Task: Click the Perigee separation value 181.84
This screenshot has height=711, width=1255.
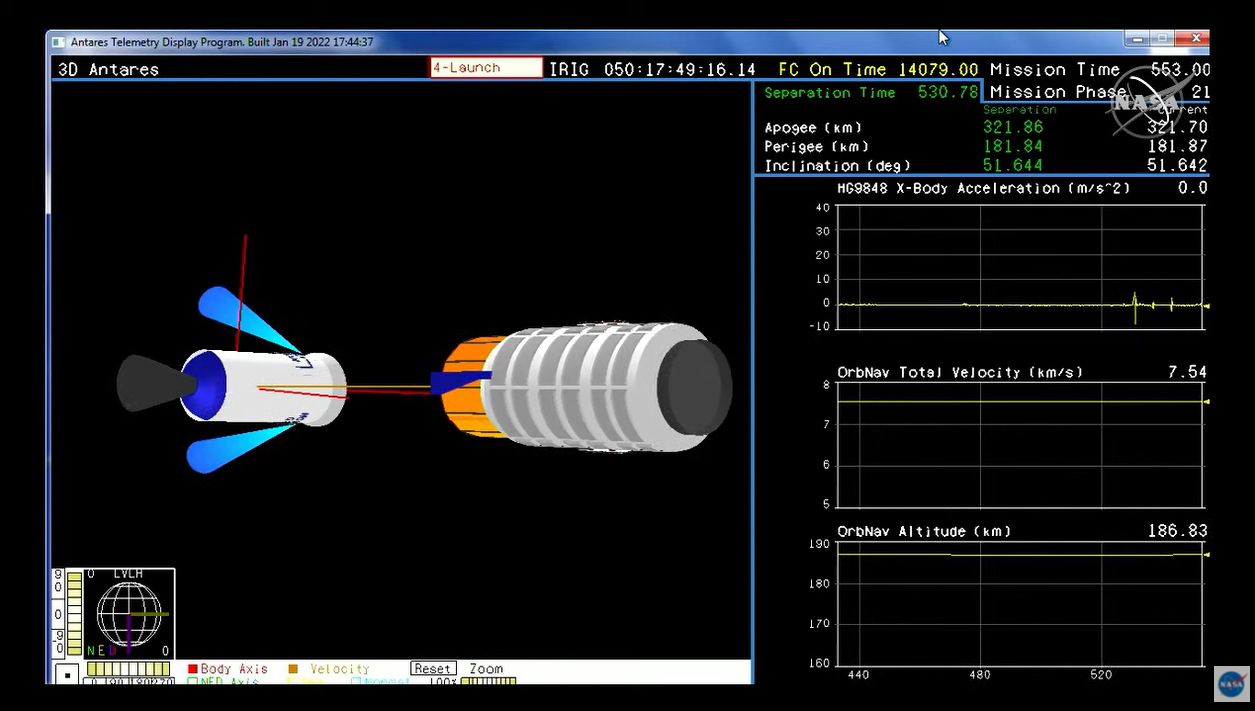Action: [1013, 146]
